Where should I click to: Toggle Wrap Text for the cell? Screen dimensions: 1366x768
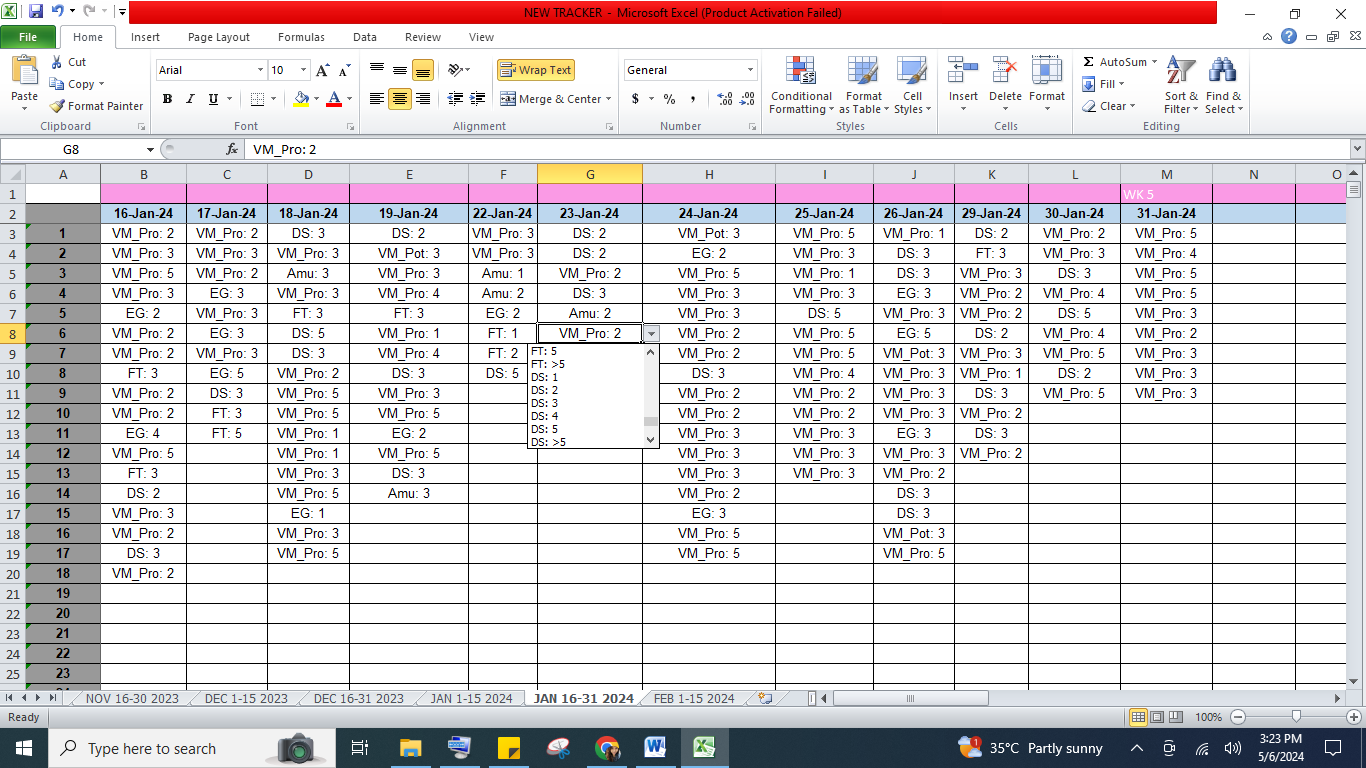[536, 70]
